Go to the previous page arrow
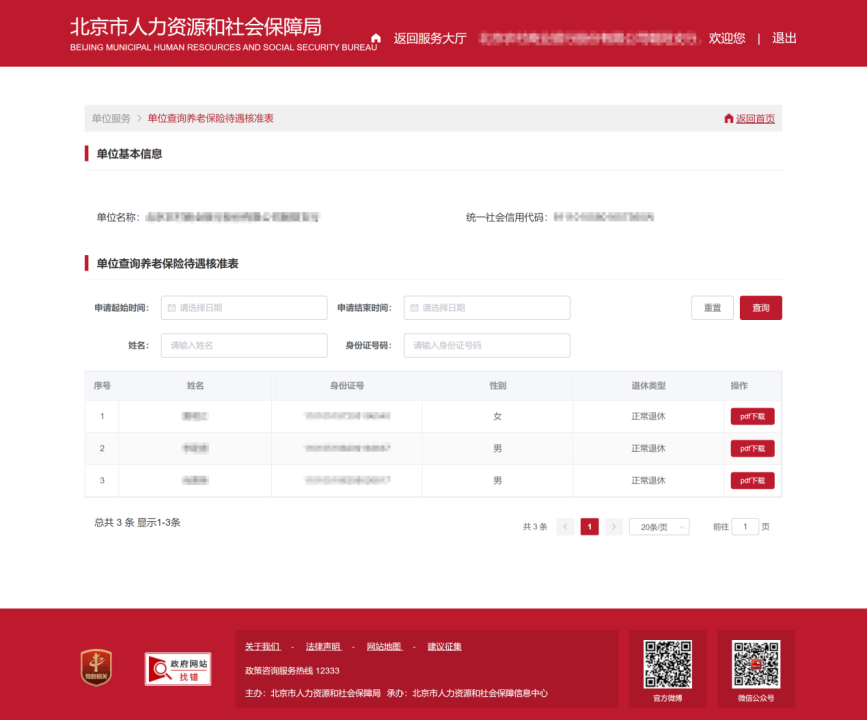 (x=565, y=527)
